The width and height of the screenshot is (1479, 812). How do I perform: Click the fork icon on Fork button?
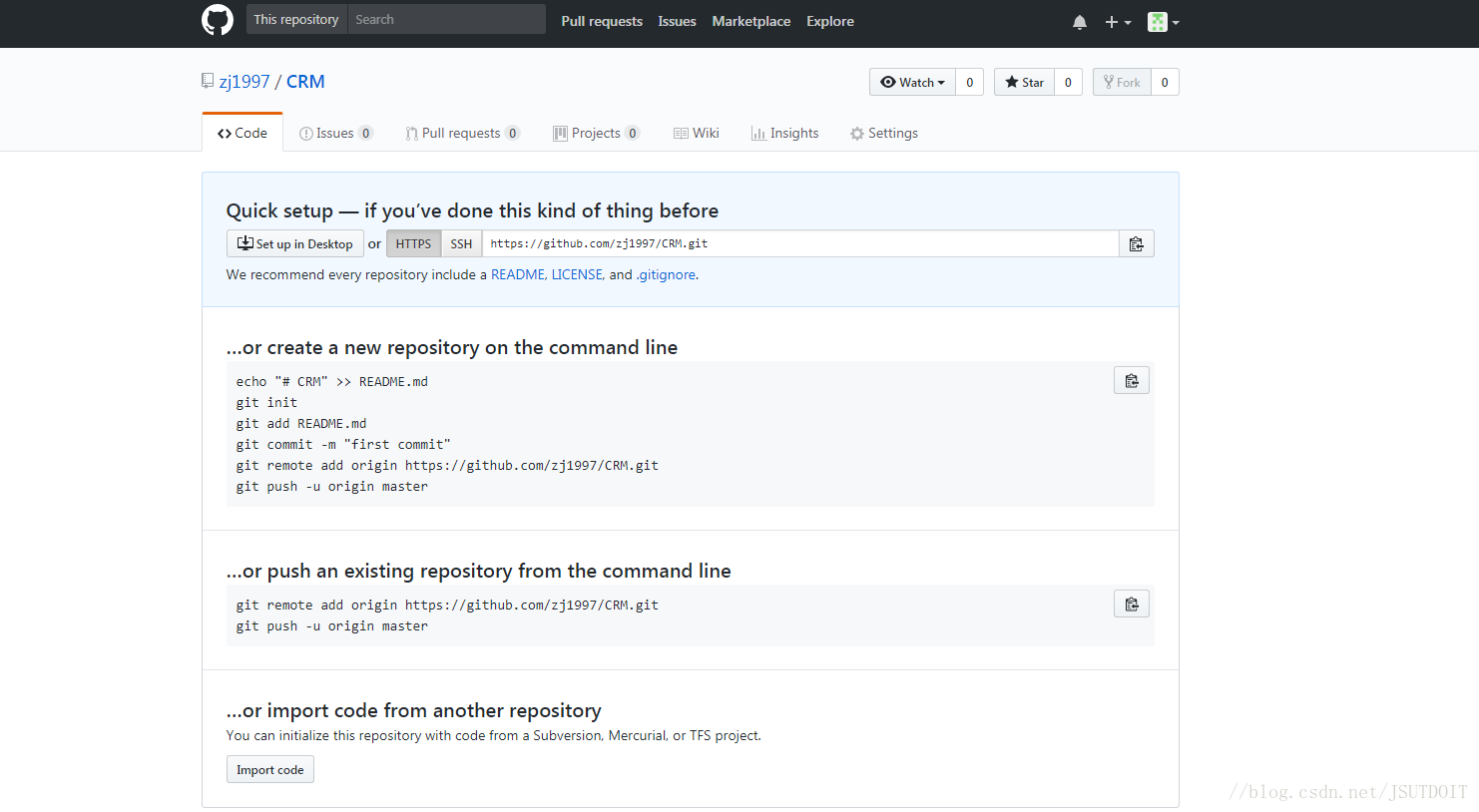[1109, 82]
